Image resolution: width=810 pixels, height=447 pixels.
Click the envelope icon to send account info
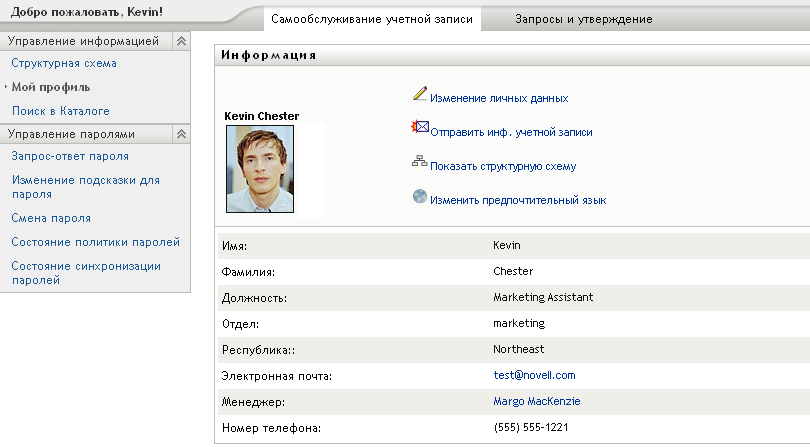[x=420, y=128]
